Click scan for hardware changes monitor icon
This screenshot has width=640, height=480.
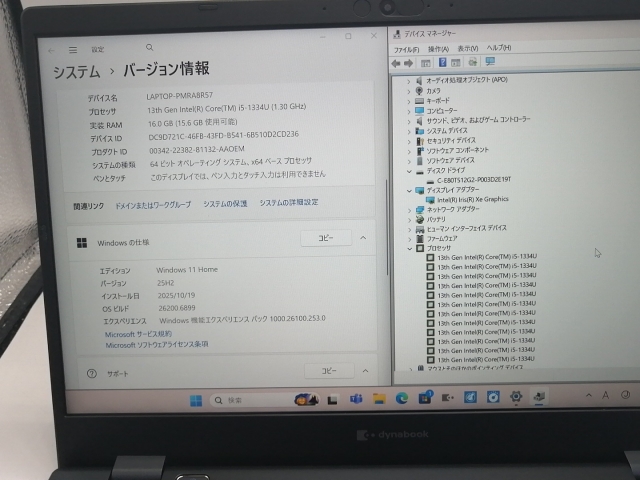(x=490, y=62)
